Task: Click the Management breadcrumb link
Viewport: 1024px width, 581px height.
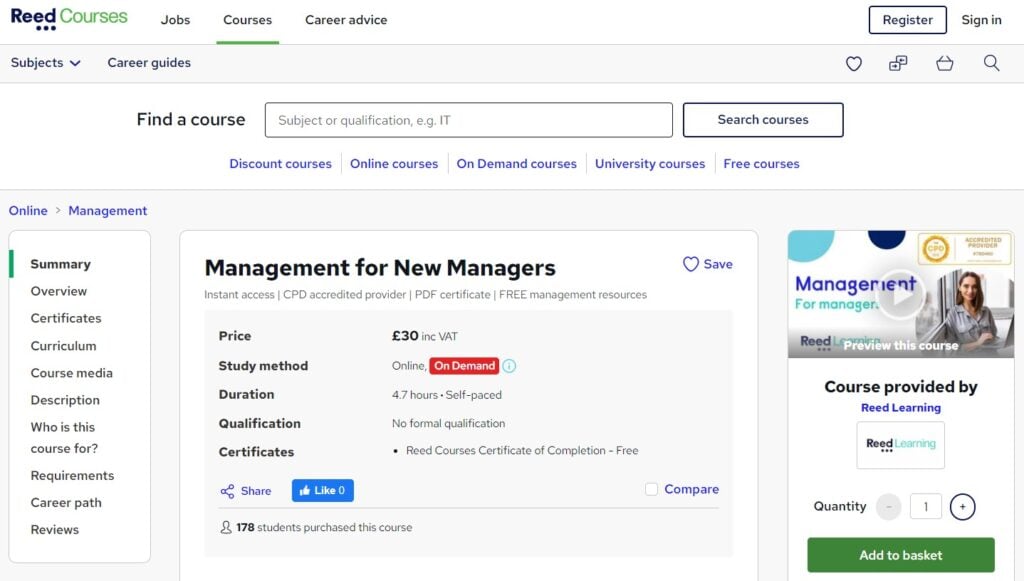Action: point(108,211)
